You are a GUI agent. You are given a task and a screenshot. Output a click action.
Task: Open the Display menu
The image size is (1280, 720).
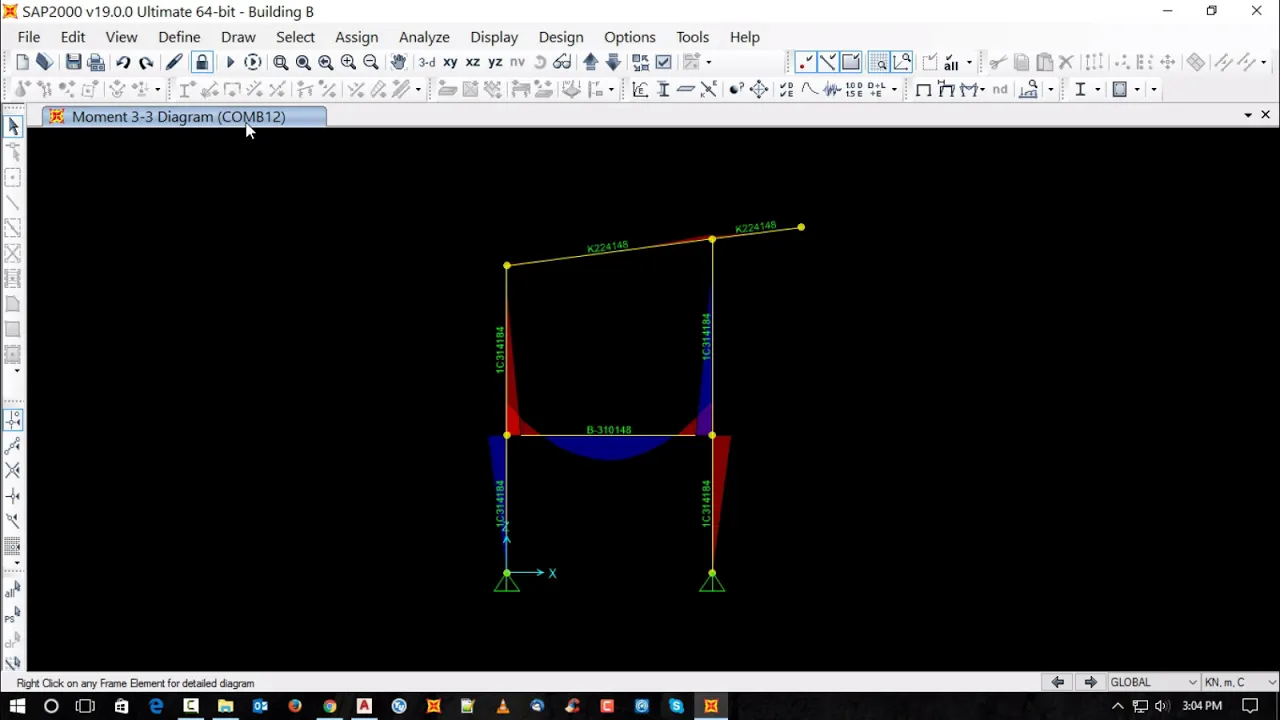[x=494, y=37]
